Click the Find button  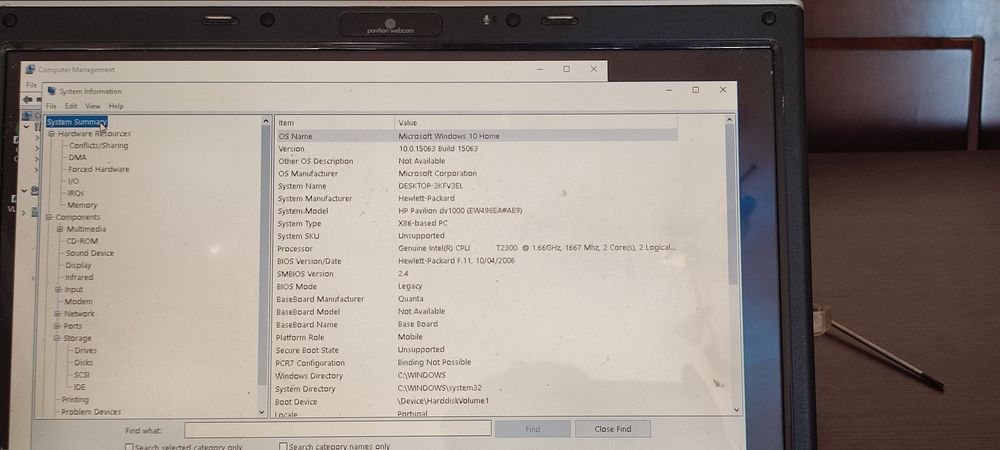click(x=533, y=429)
